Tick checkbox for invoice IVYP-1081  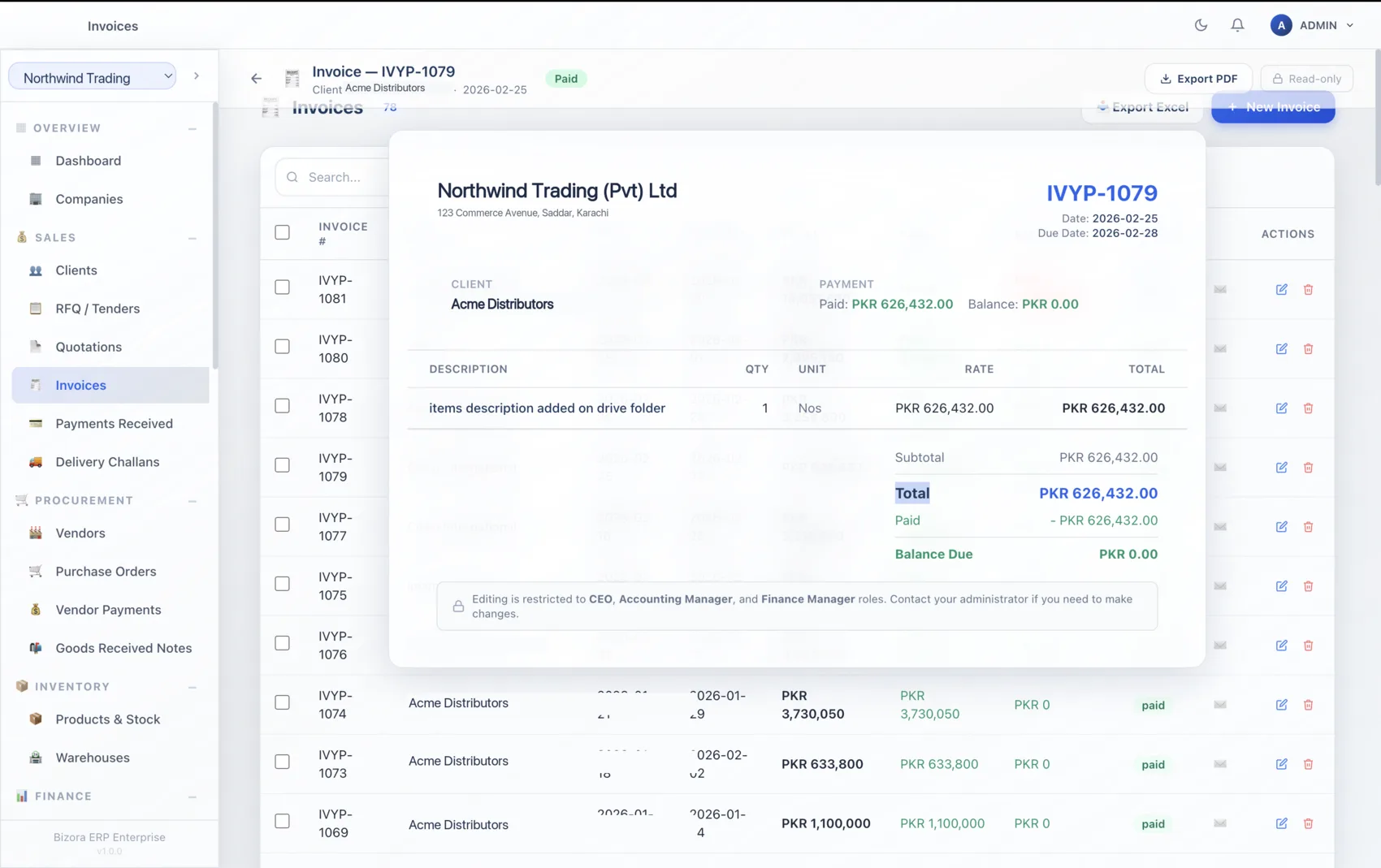click(x=282, y=287)
